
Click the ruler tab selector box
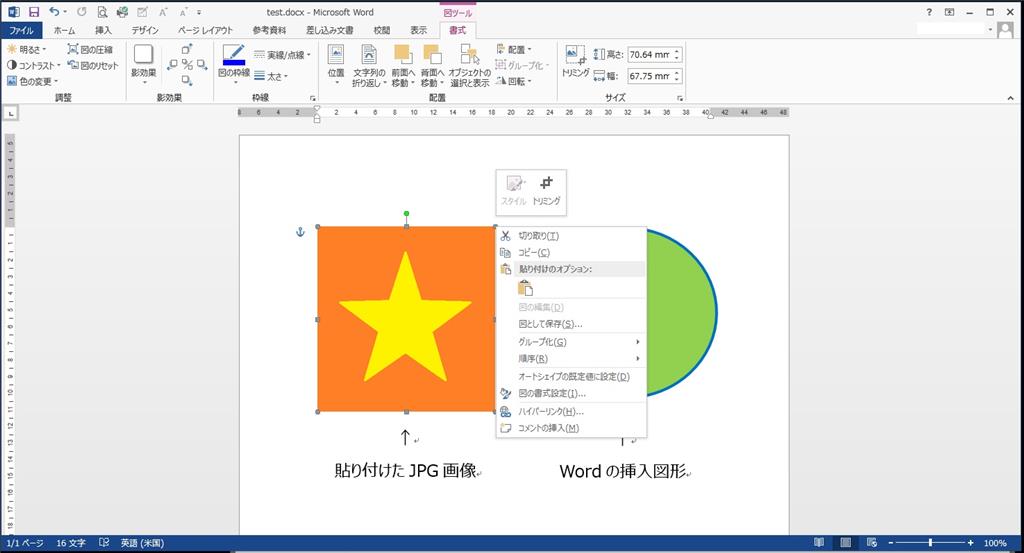11,114
